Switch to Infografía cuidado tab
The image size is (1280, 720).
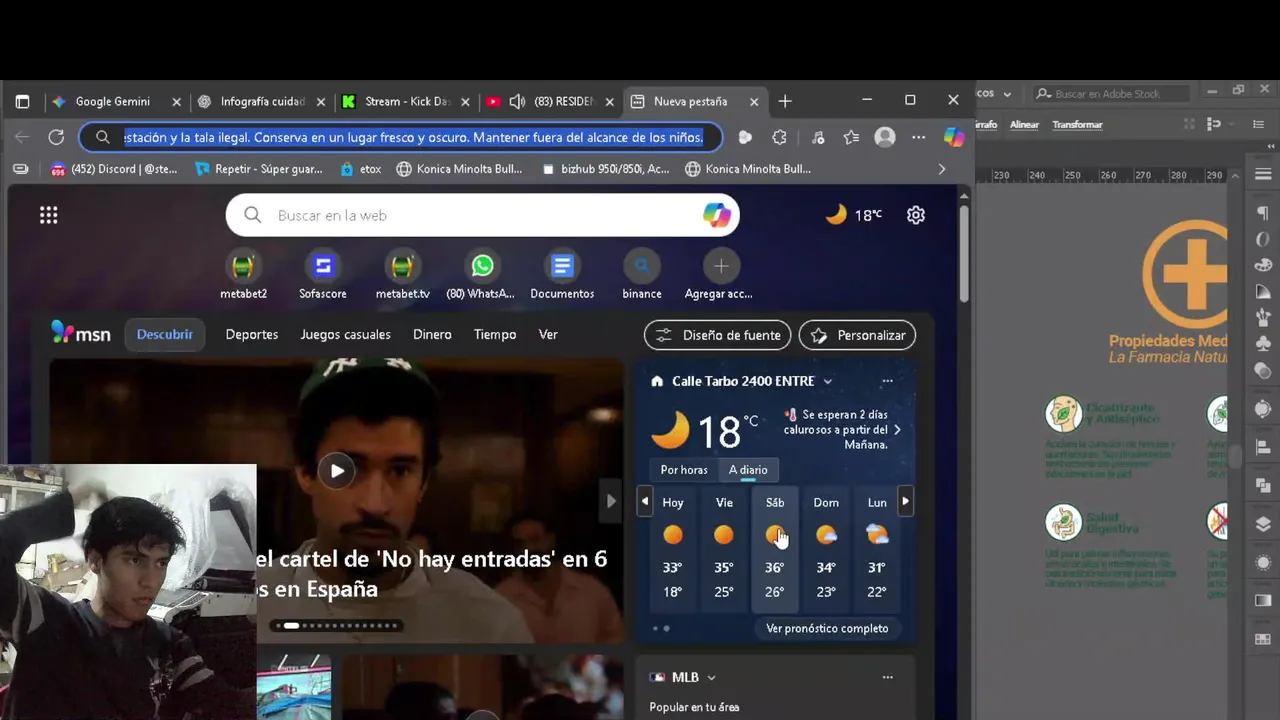point(260,101)
